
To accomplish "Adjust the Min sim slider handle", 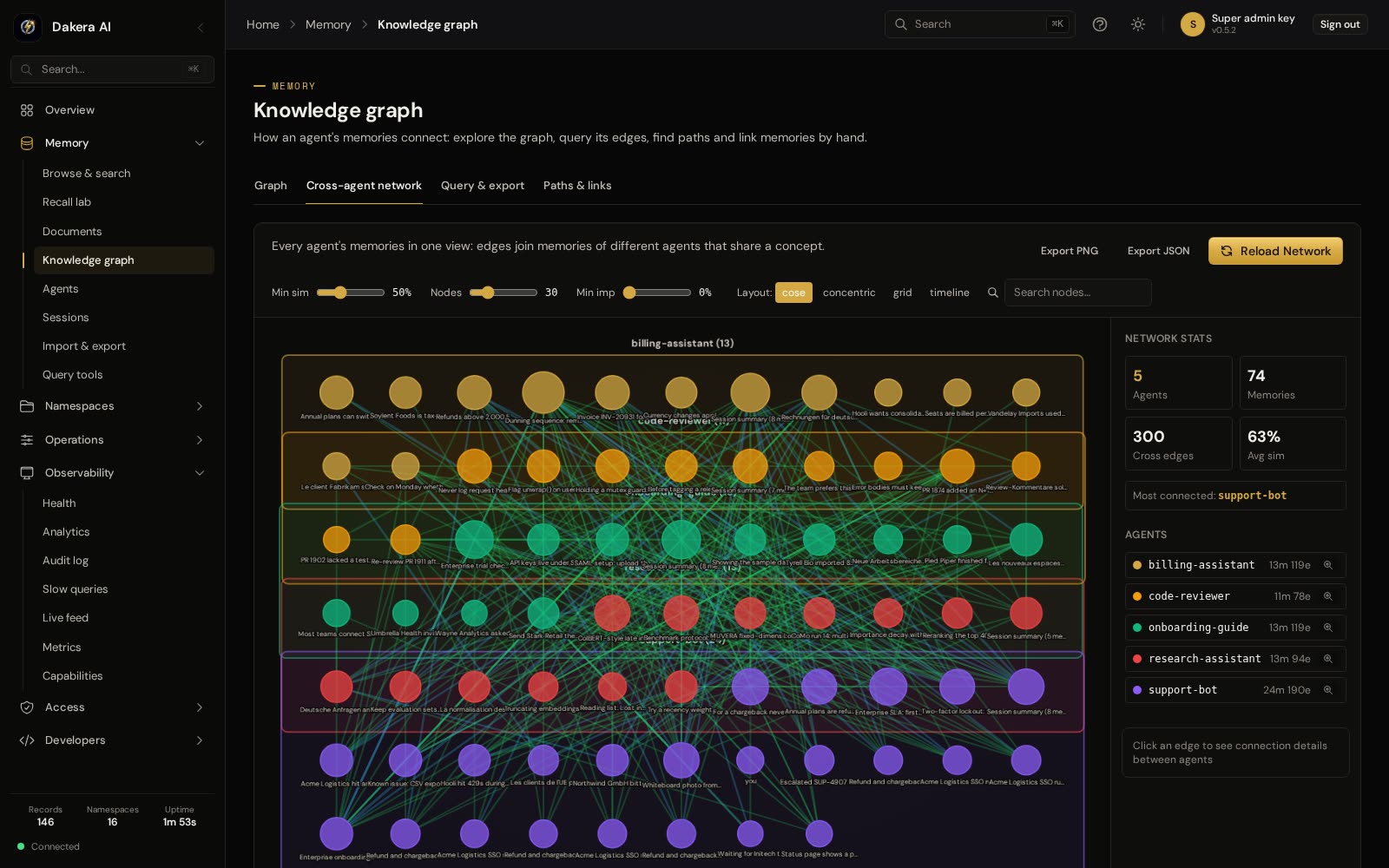I will 340,293.
